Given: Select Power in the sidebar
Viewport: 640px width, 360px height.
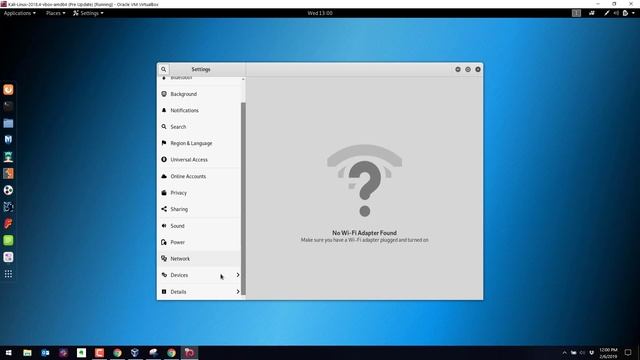Looking at the screenshot, I should pyautogui.click(x=199, y=242).
